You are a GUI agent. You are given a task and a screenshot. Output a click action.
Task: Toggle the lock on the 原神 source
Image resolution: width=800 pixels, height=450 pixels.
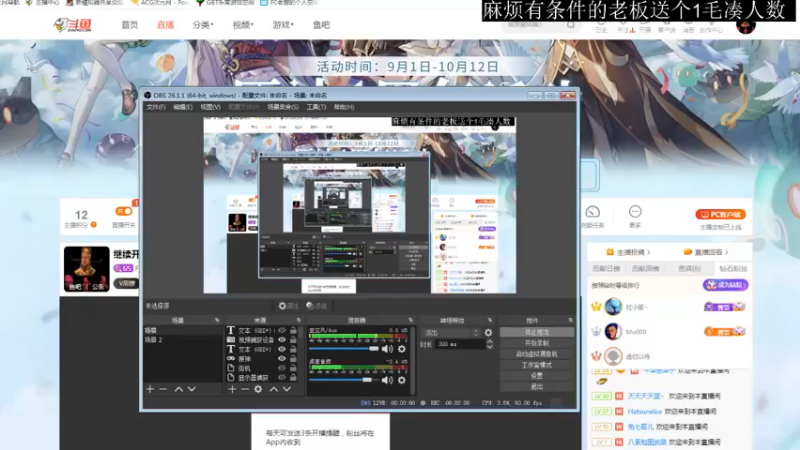coord(293,359)
